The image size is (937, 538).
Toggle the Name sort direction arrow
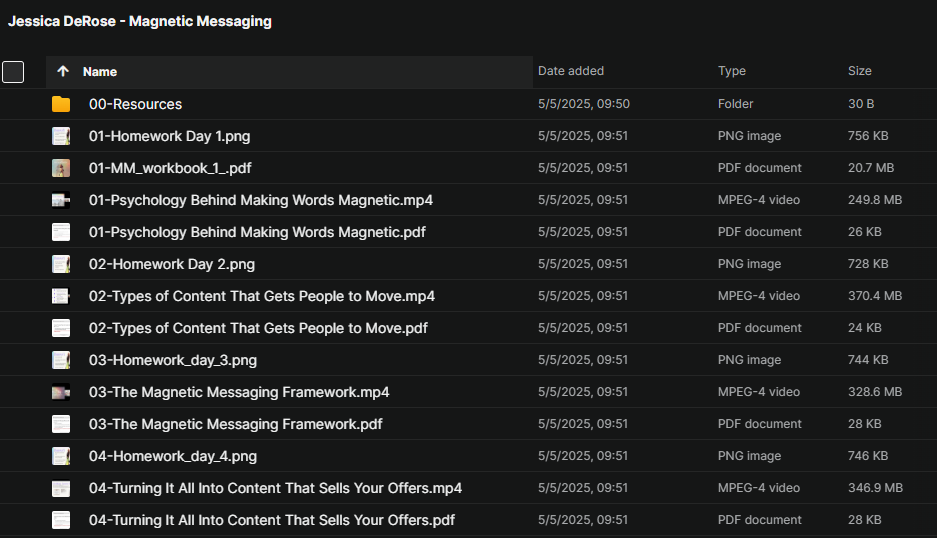tap(63, 72)
